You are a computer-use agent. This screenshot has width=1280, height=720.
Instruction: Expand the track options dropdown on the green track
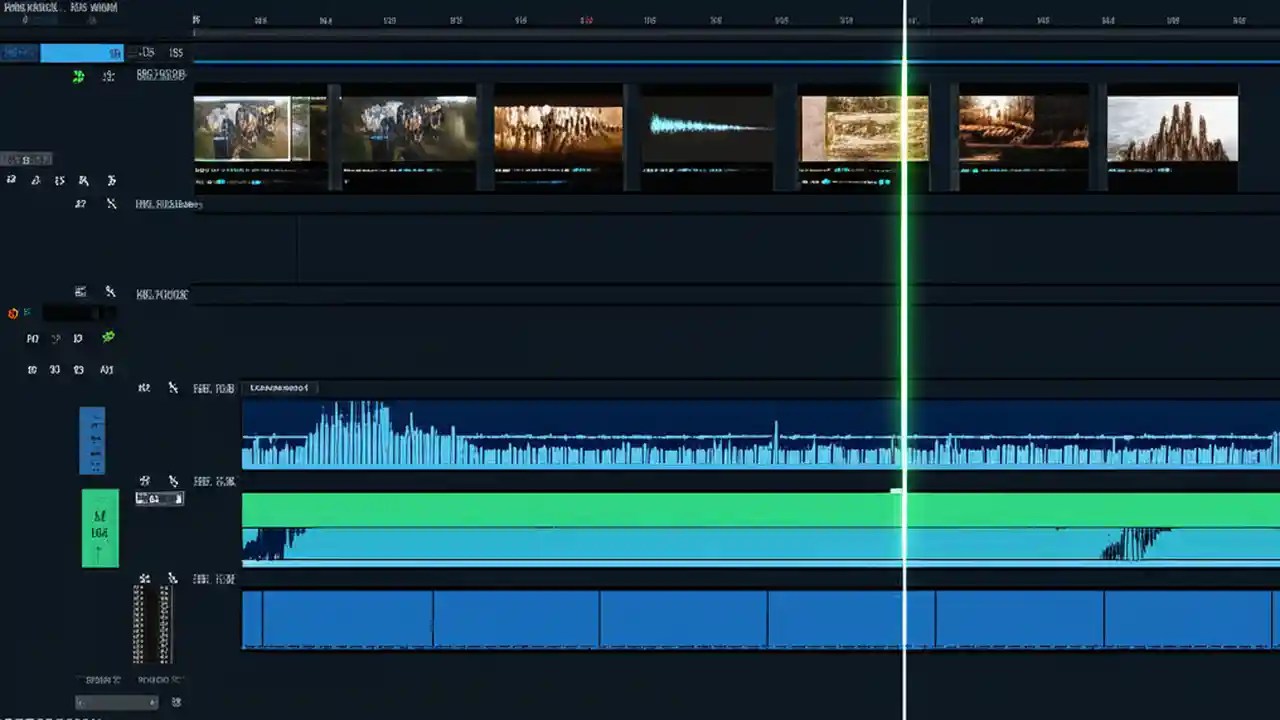click(159, 498)
